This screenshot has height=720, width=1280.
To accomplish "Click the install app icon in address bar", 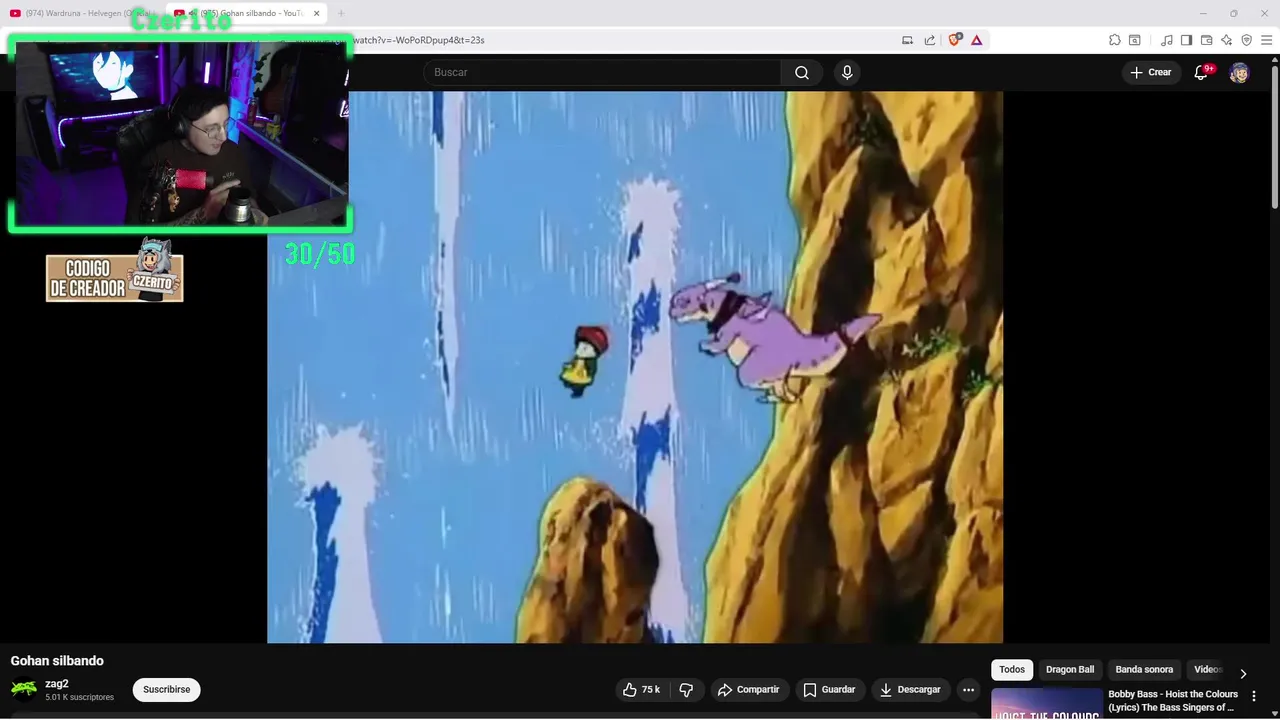I will pos(908,40).
